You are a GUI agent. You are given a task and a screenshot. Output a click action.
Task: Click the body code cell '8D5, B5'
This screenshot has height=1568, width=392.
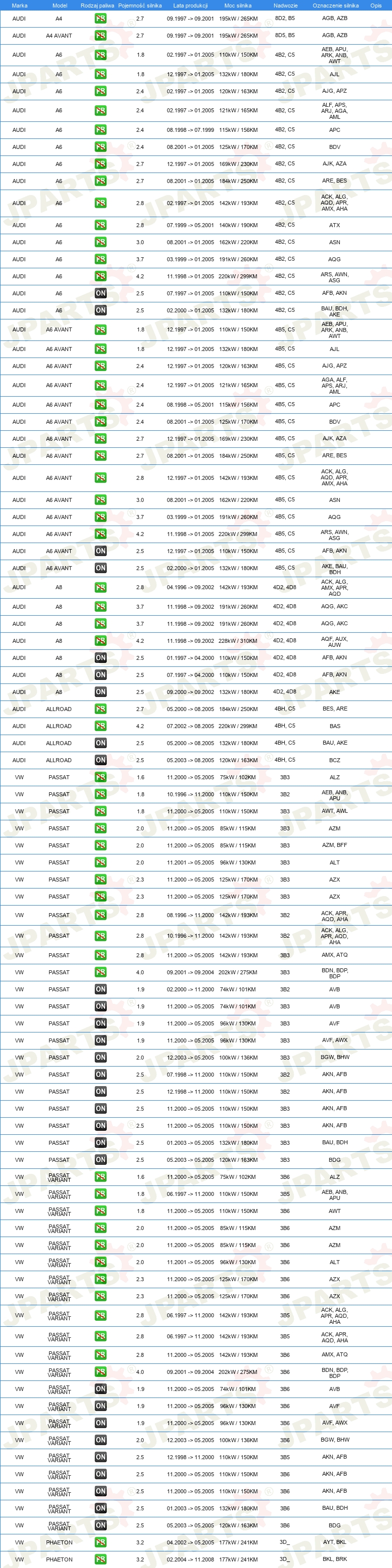285,35
